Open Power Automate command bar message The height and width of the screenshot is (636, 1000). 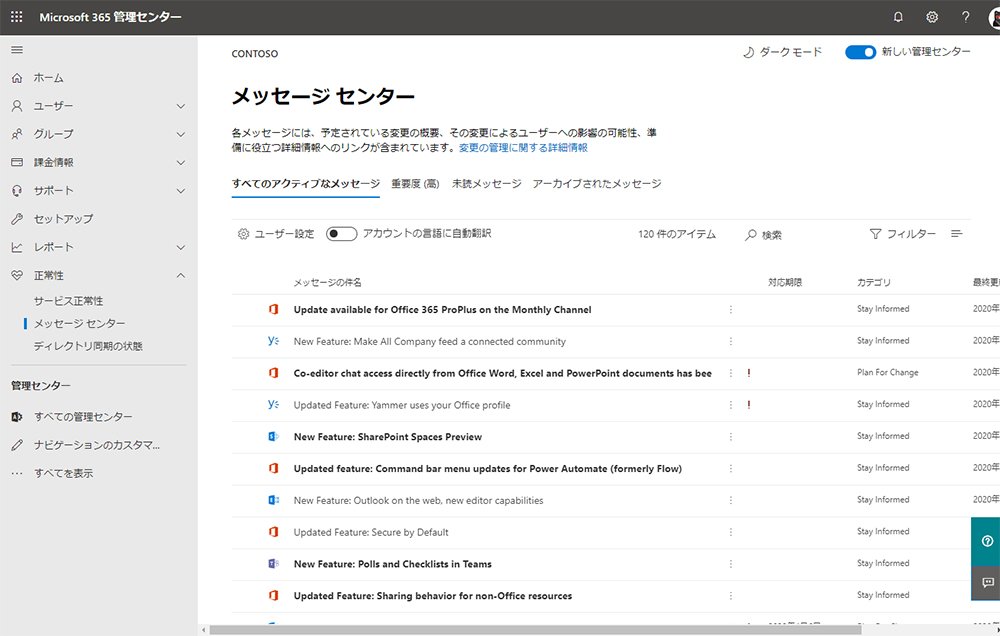488,469
